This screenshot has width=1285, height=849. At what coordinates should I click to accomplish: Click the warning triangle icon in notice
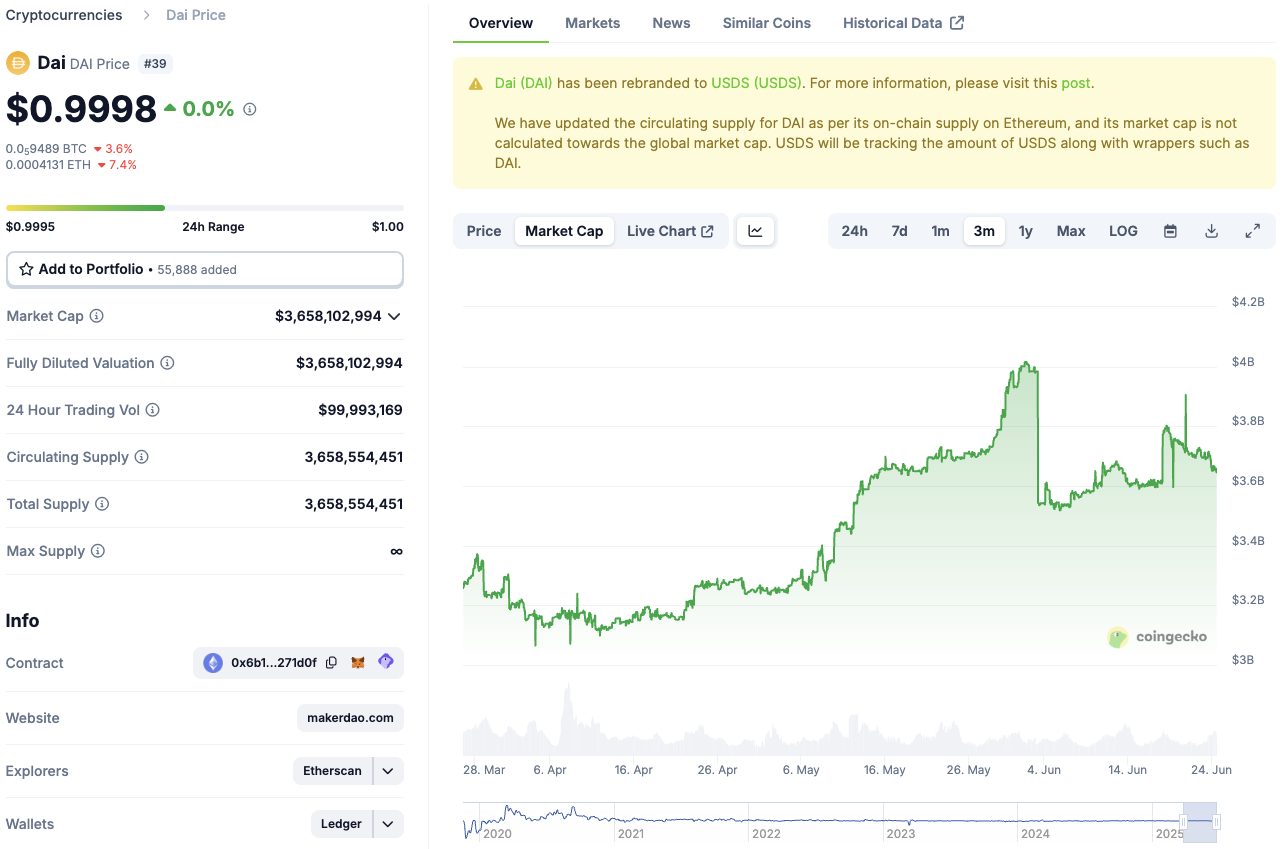coord(476,84)
